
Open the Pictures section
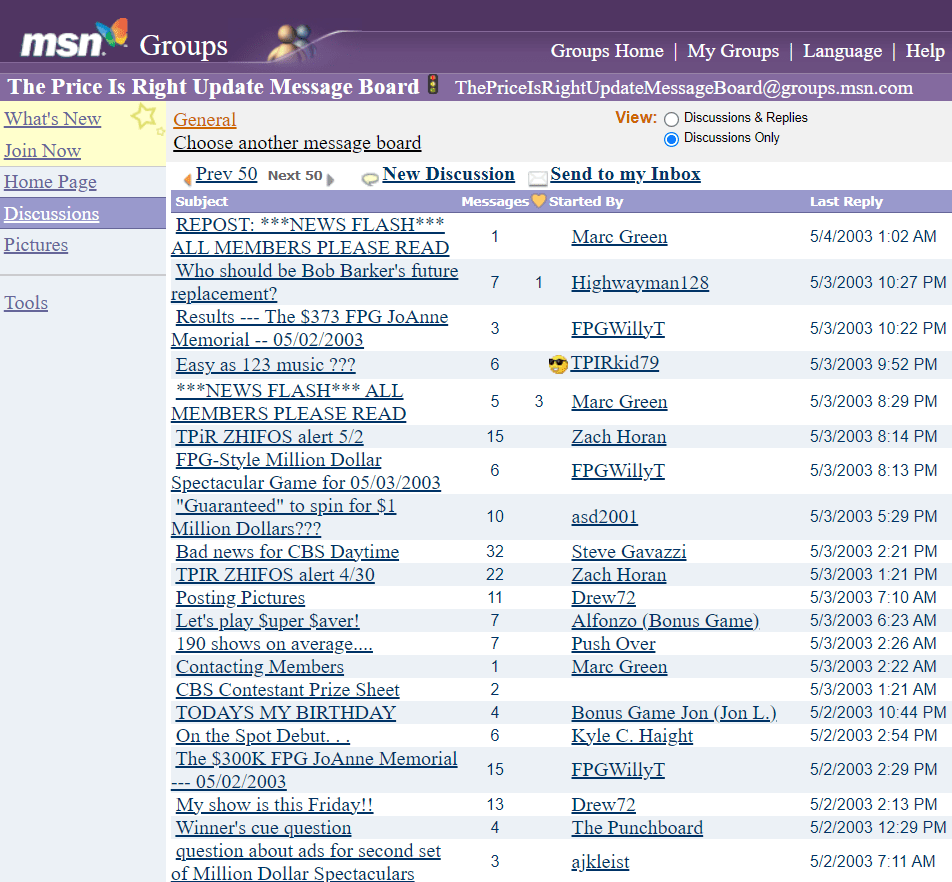tap(36, 245)
